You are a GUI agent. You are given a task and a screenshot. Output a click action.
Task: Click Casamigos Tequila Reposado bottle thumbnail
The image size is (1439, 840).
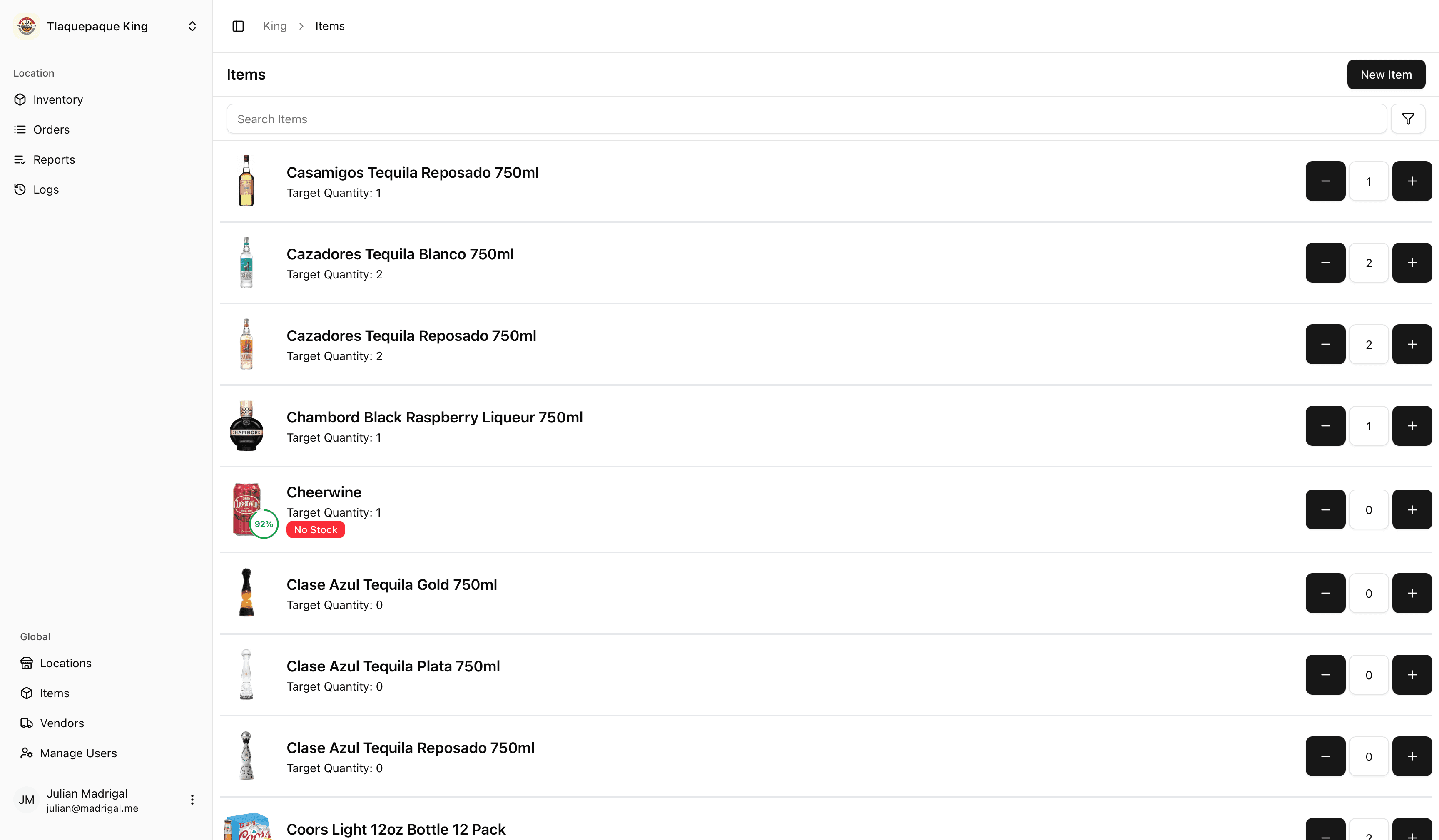coord(246,181)
